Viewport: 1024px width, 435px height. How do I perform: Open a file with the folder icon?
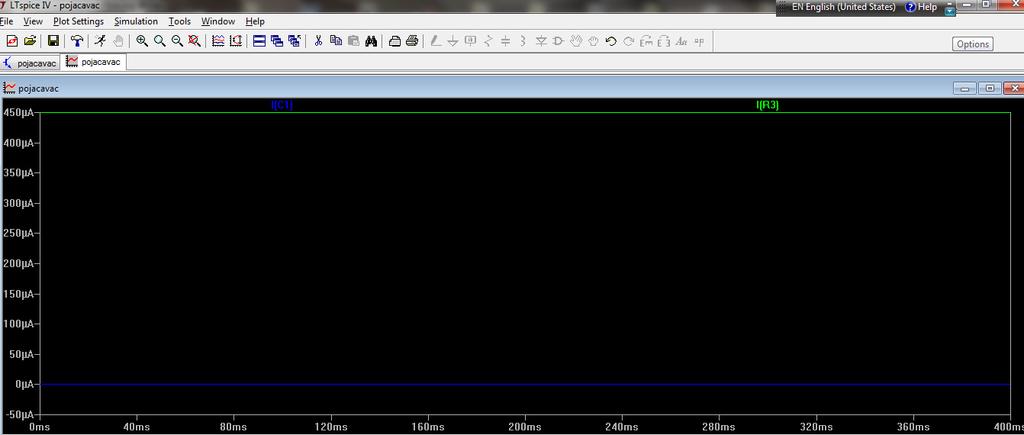[29, 41]
